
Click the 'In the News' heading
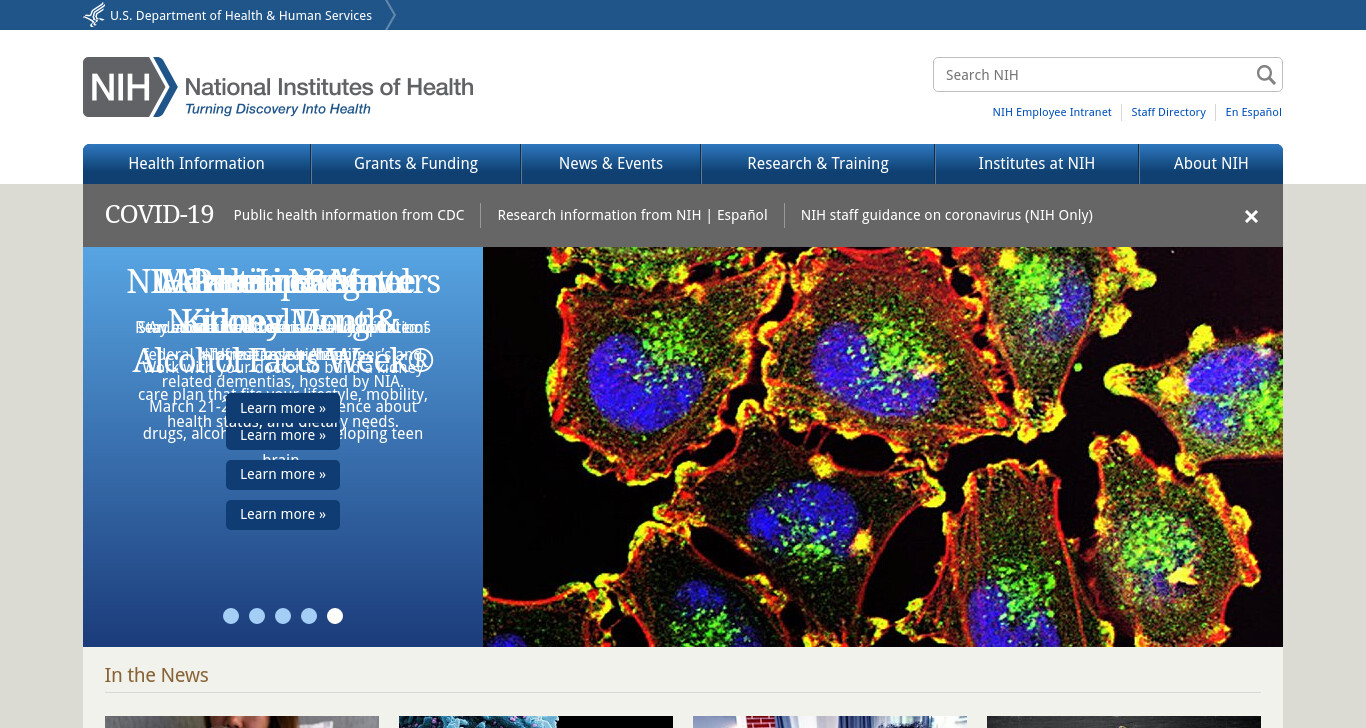click(157, 675)
